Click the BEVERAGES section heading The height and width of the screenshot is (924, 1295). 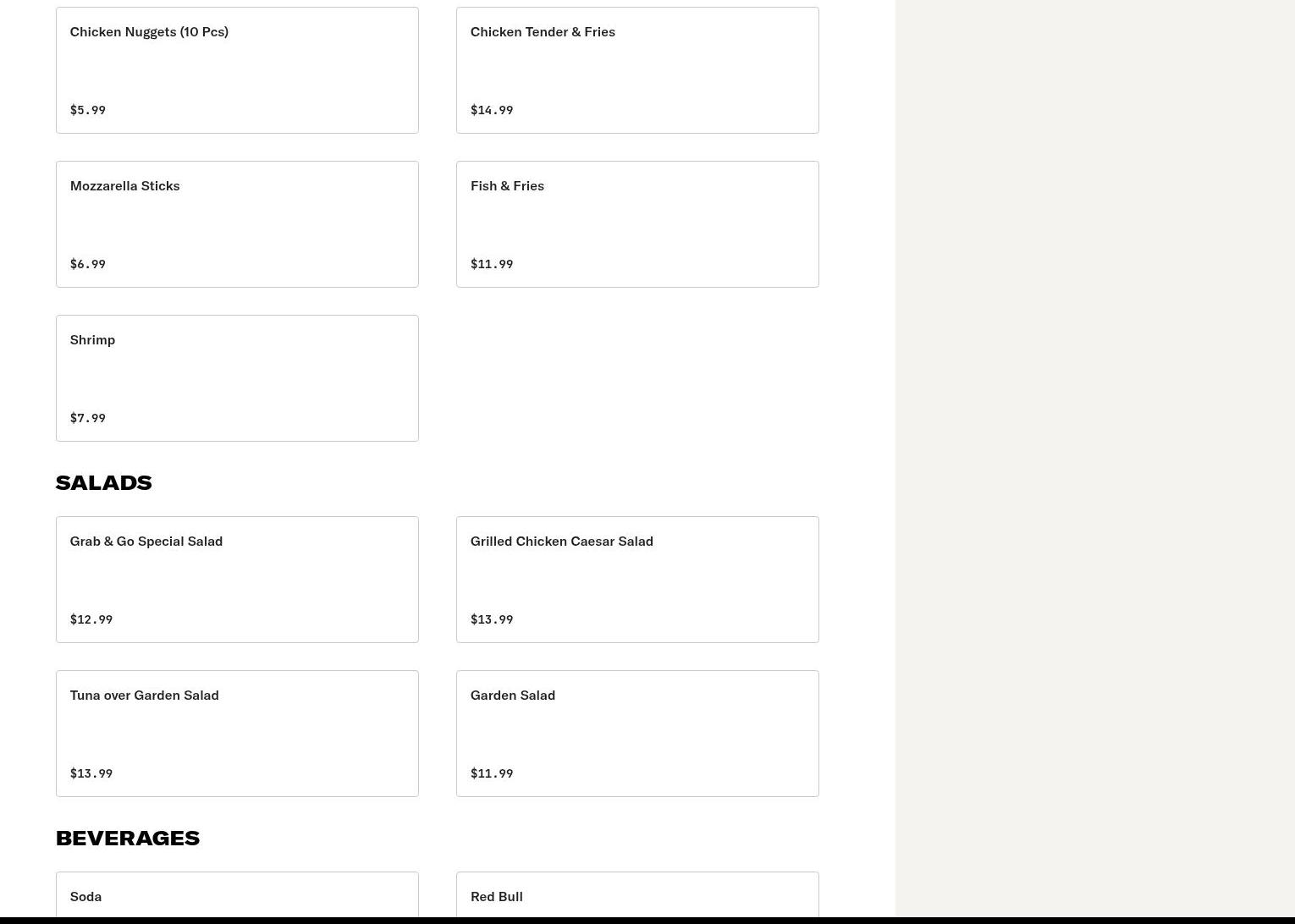coord(128,838)
